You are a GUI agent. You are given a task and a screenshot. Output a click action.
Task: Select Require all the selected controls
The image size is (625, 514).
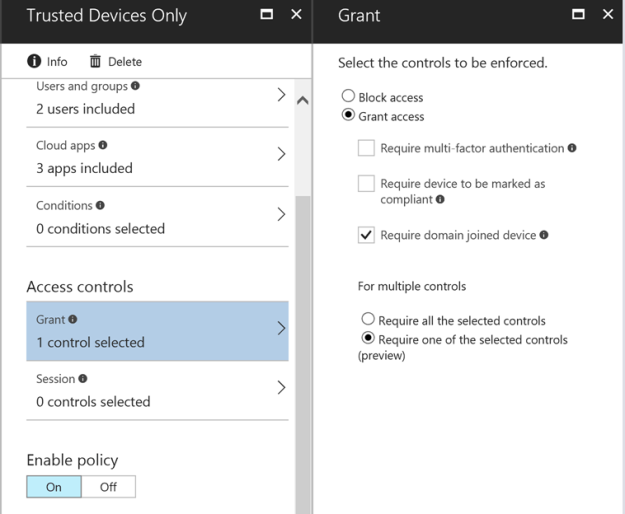tap(368, 320)
